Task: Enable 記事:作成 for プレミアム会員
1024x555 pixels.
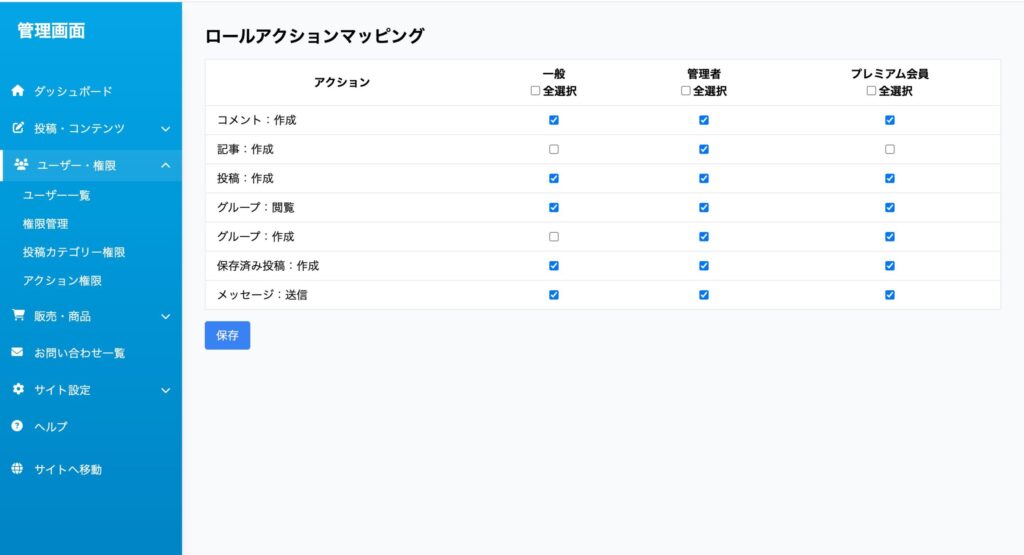Action: 889,150
